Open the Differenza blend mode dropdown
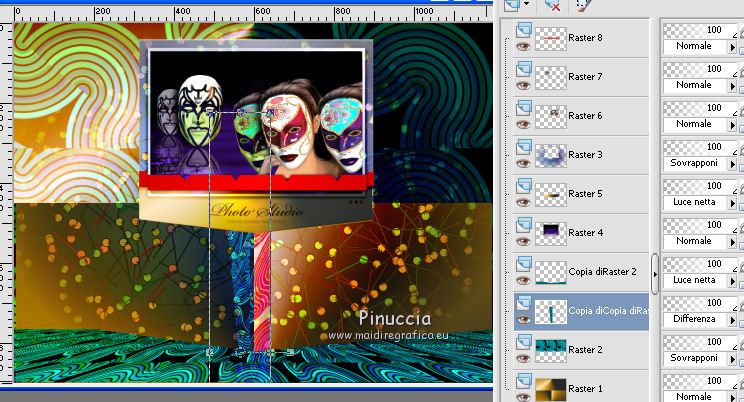 [x=732, y=319]
